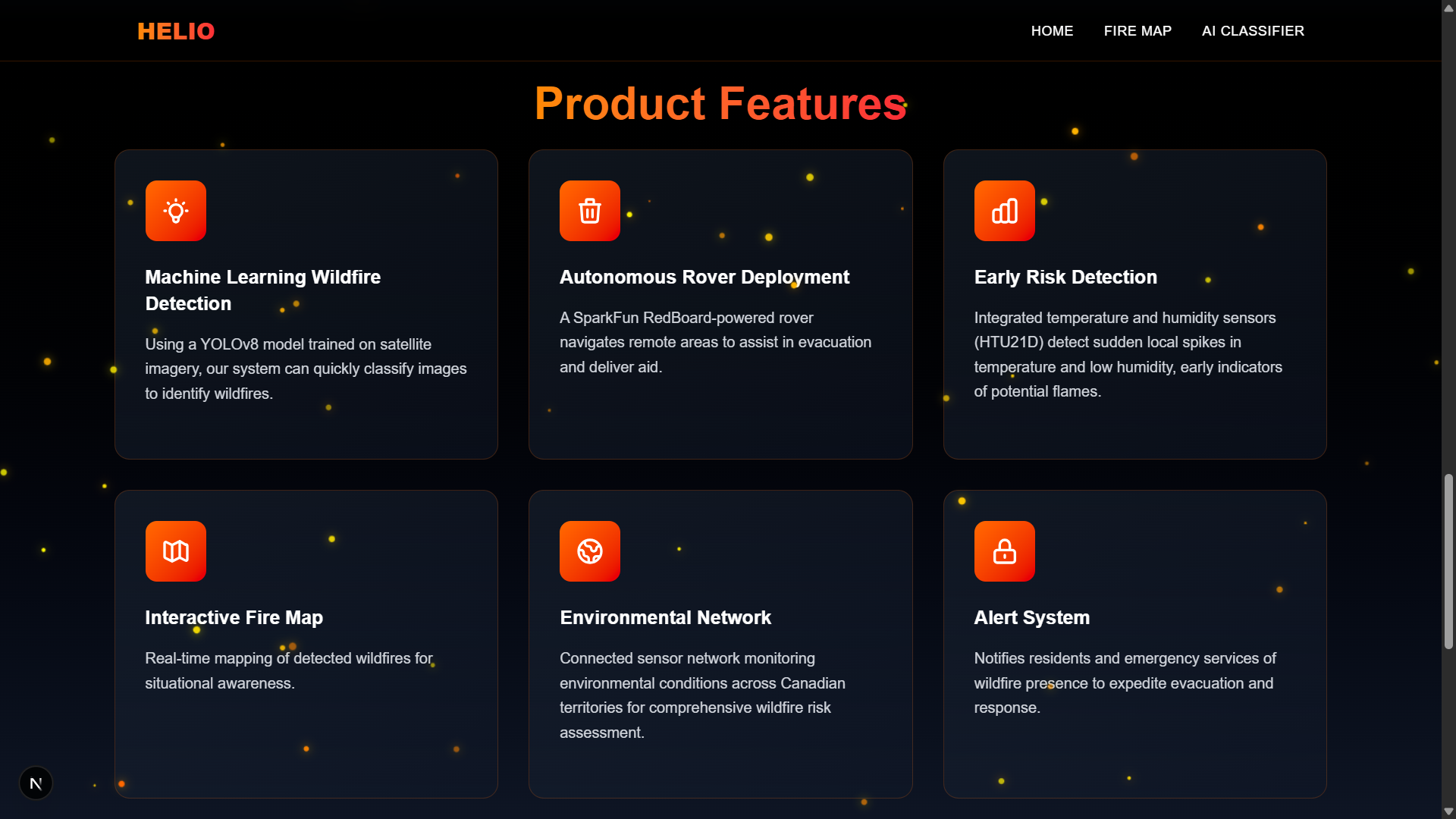The width and height of the screenshot is (1456, 819).
Task: Click the HELIO logo
Action: 176,31
